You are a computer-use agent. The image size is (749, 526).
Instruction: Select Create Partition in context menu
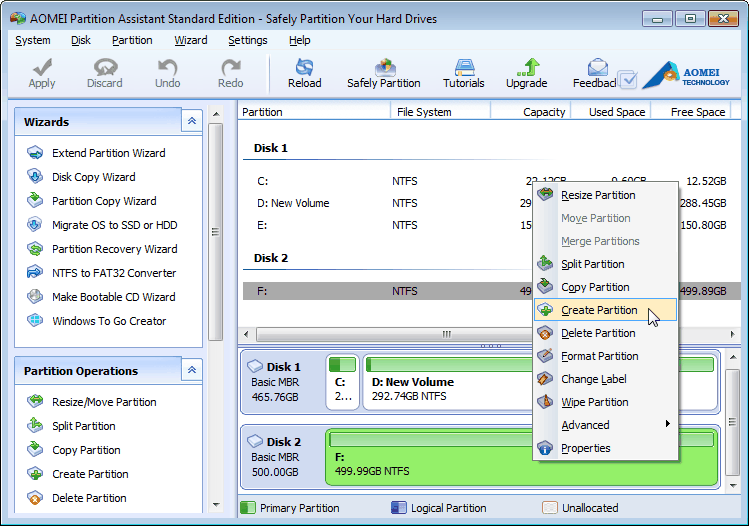tap(605, 310)
